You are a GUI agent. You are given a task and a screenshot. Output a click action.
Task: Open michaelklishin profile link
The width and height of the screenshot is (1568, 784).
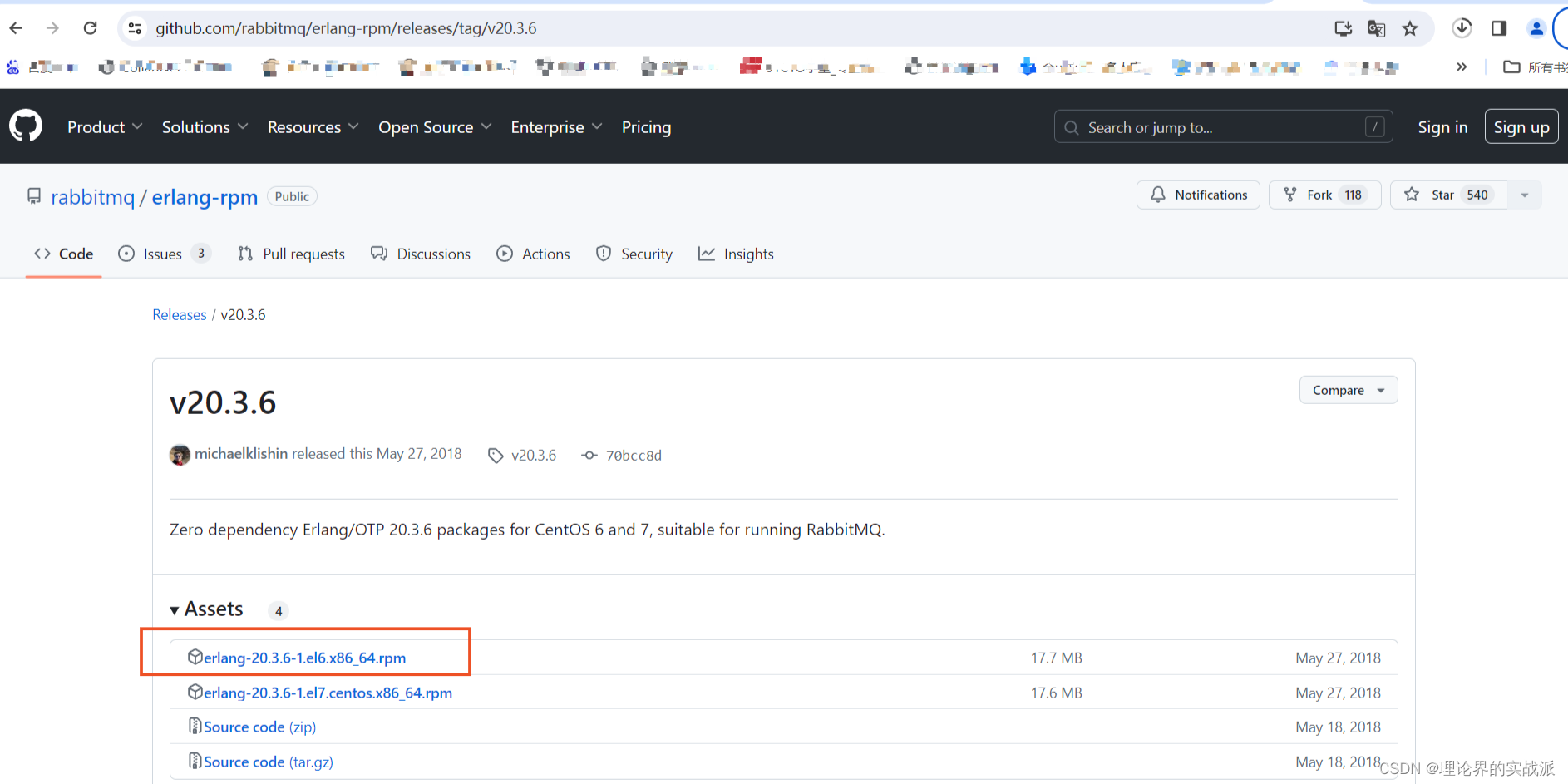[241, 454]
